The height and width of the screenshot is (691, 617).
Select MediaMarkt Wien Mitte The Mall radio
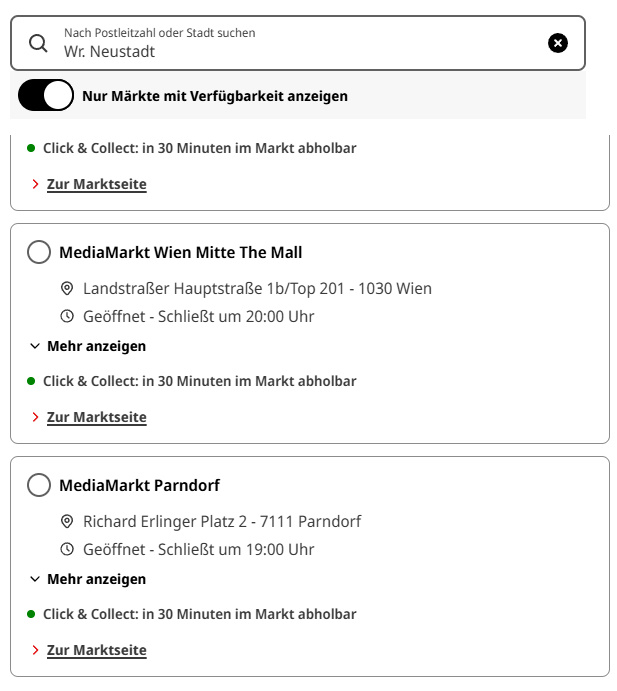tap(39, 252)
